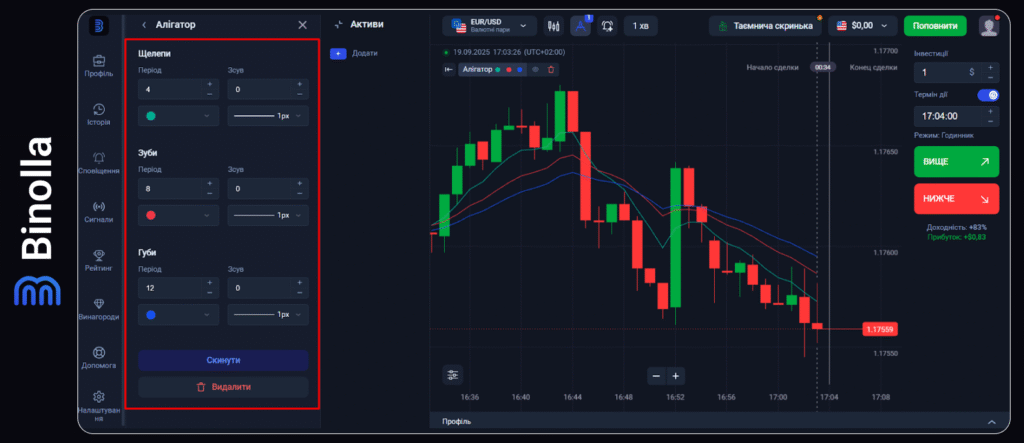Open the candlestick chart type selector
The height and width of the screenshot is (443, 1024).
pyautogui.click(x=555, y=26)
